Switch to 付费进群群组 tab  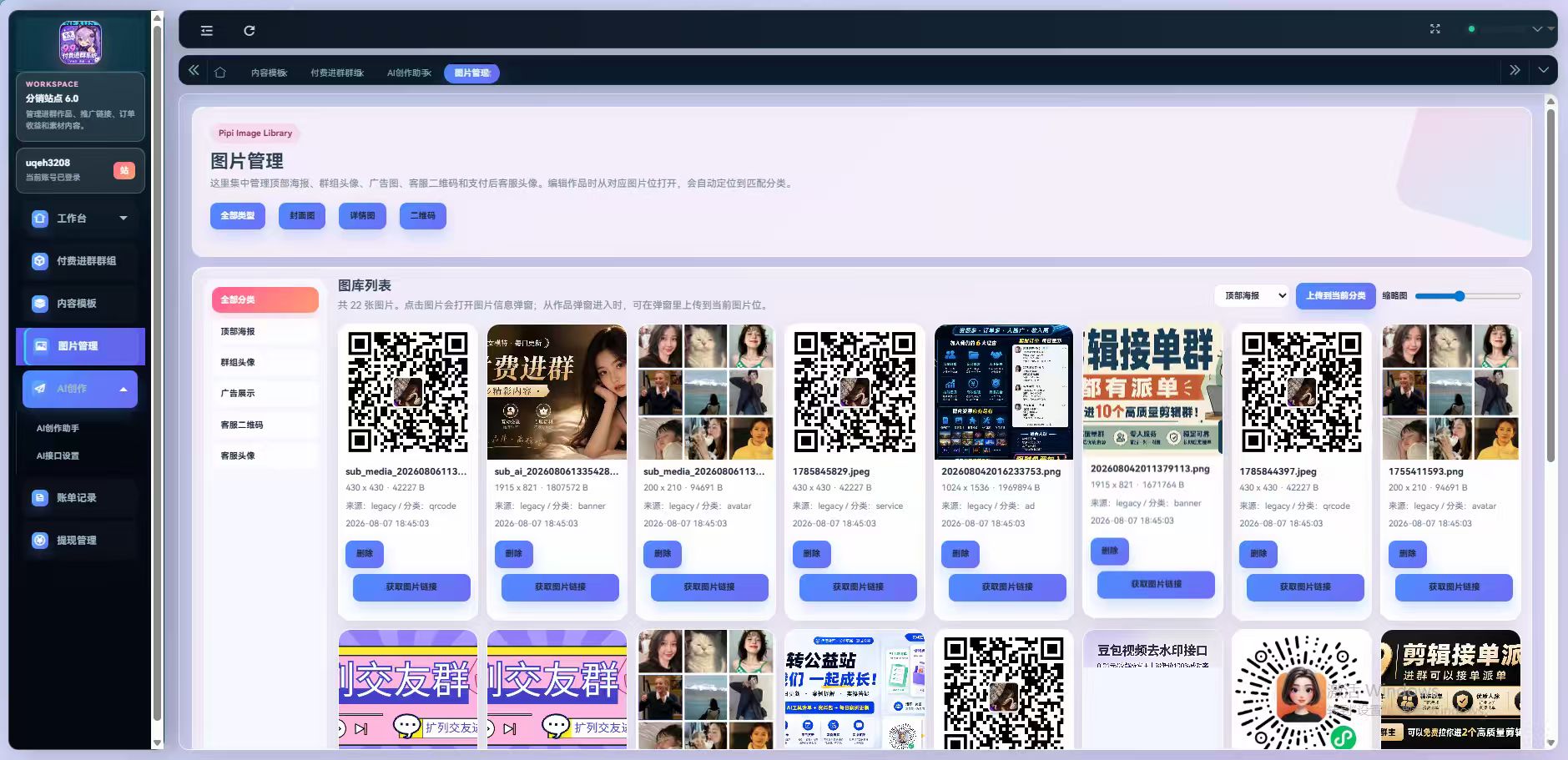pos(337,73)
